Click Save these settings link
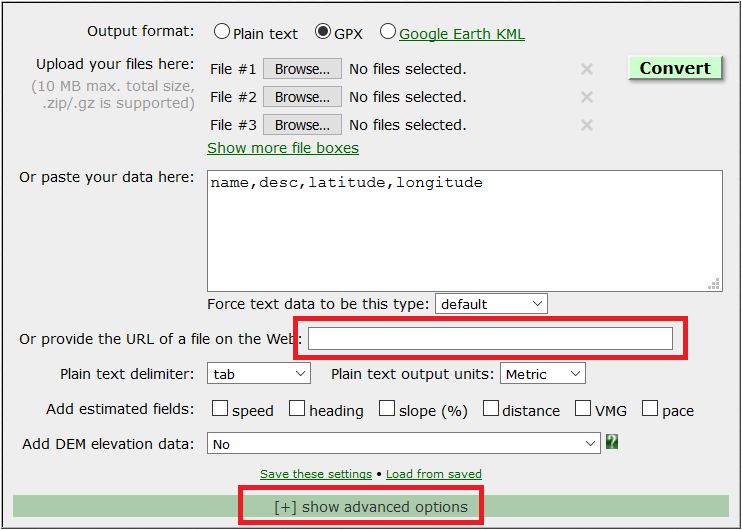Image resolution: width=742 pixels, height=530 pixels. tap(316, 474)
